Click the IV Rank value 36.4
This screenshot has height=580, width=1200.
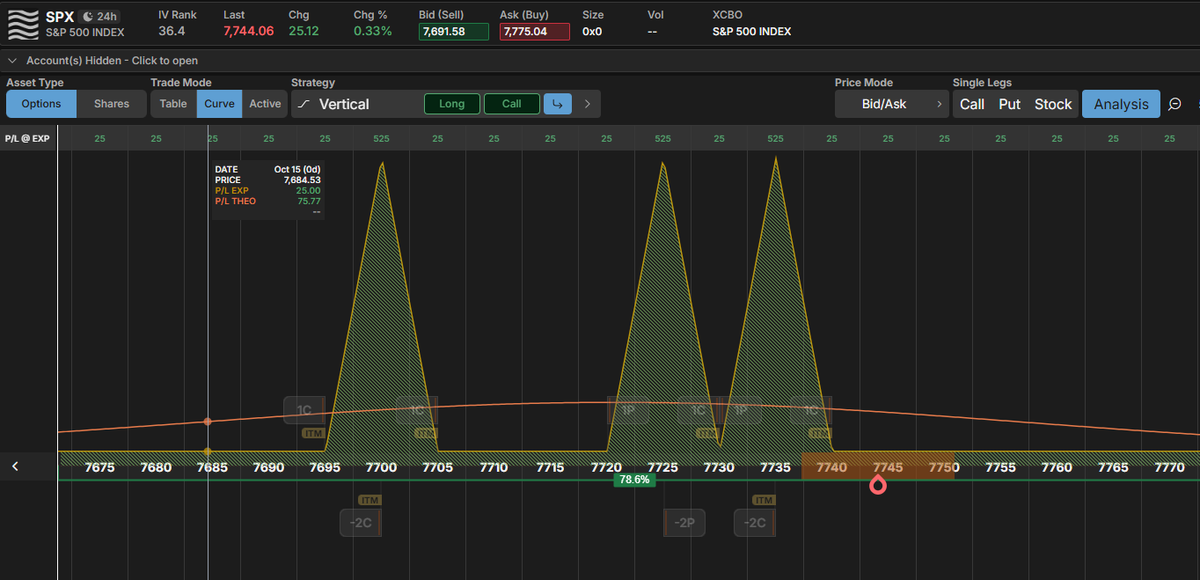point(171,32)
